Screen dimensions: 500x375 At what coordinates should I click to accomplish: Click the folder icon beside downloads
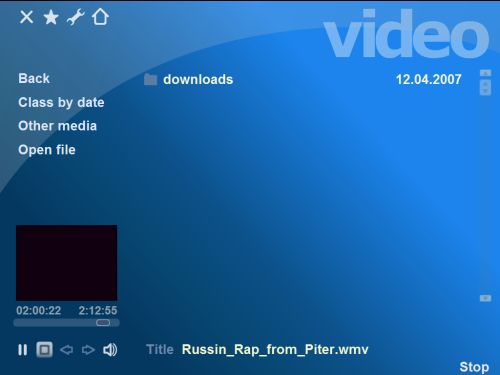pos(150,79)
